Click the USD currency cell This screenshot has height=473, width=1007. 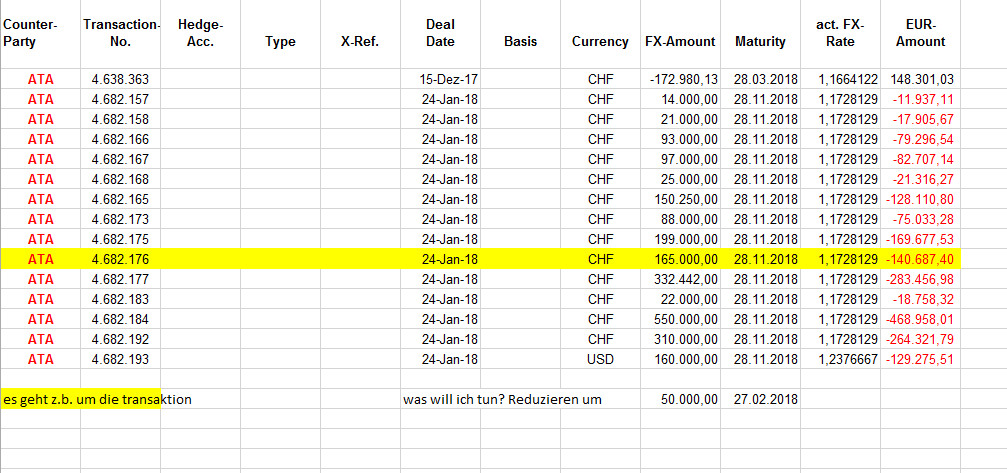(x=600, y=359)
